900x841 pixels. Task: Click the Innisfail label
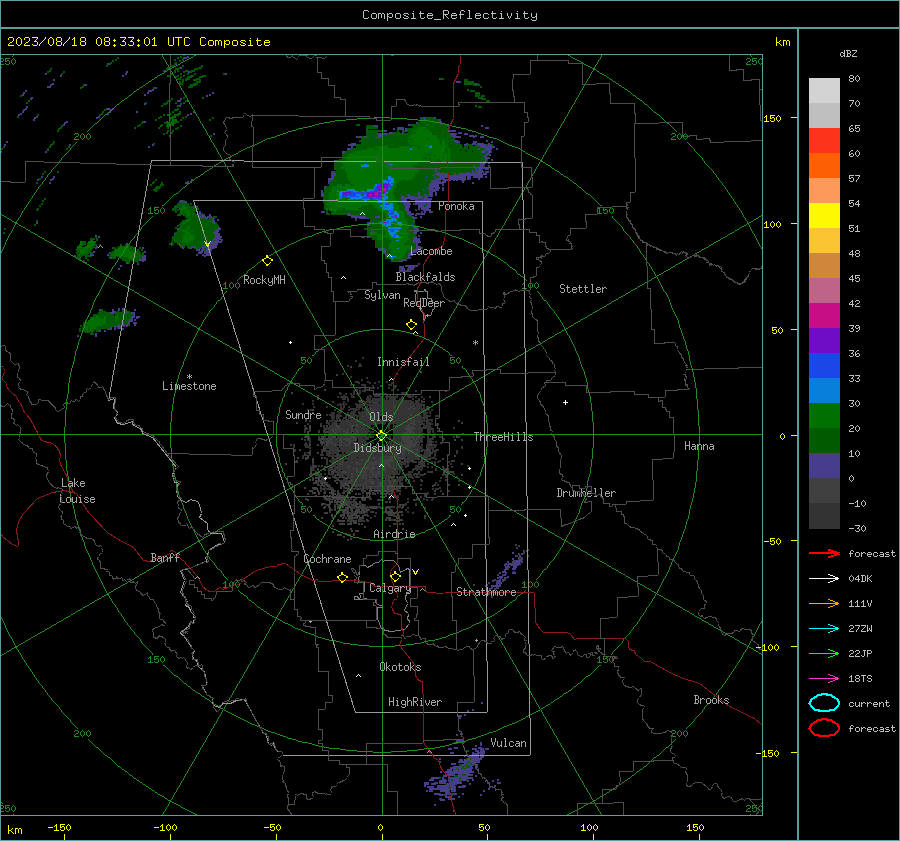click(x=403, y=362)
